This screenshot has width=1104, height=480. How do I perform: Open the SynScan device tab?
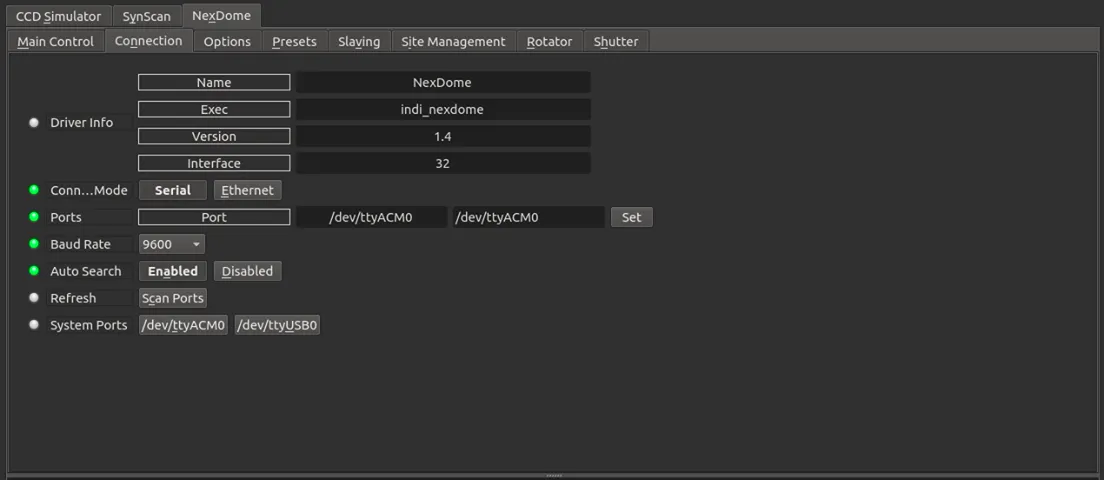click(x=146, y=15)
